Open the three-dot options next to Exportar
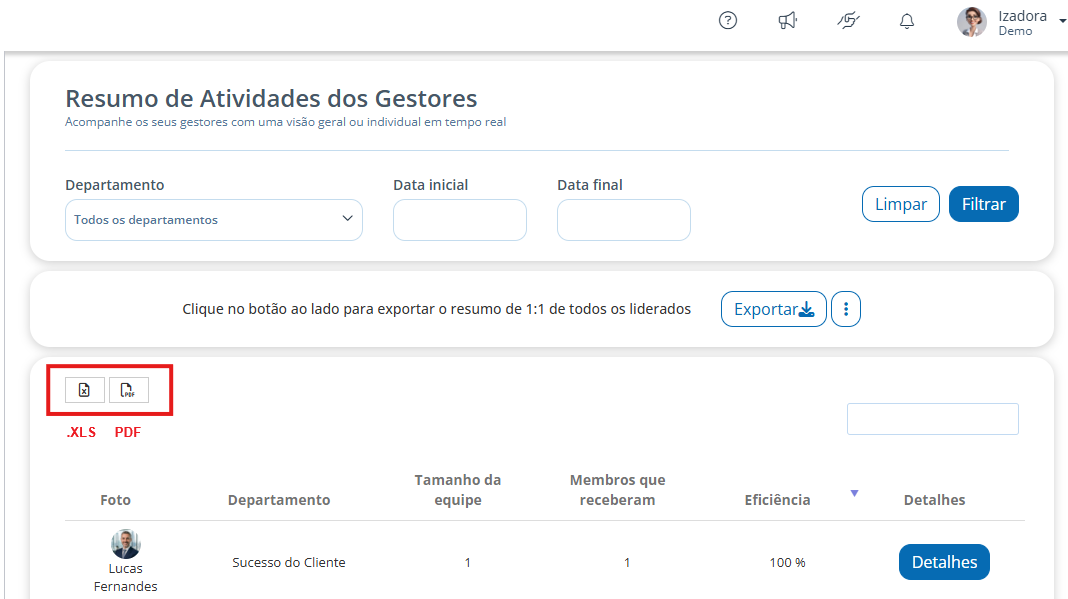The height and width of the screenshot is (599, 1068). click(x=846, y=309)
